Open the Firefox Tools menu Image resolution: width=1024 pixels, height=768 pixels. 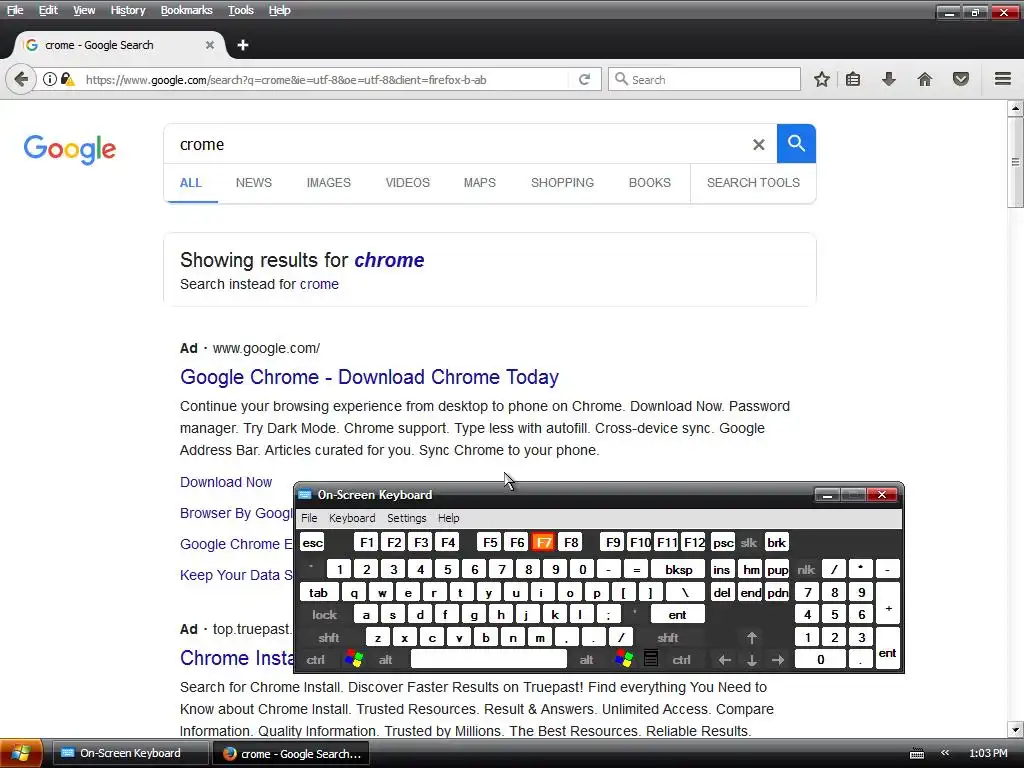[241, 10]
